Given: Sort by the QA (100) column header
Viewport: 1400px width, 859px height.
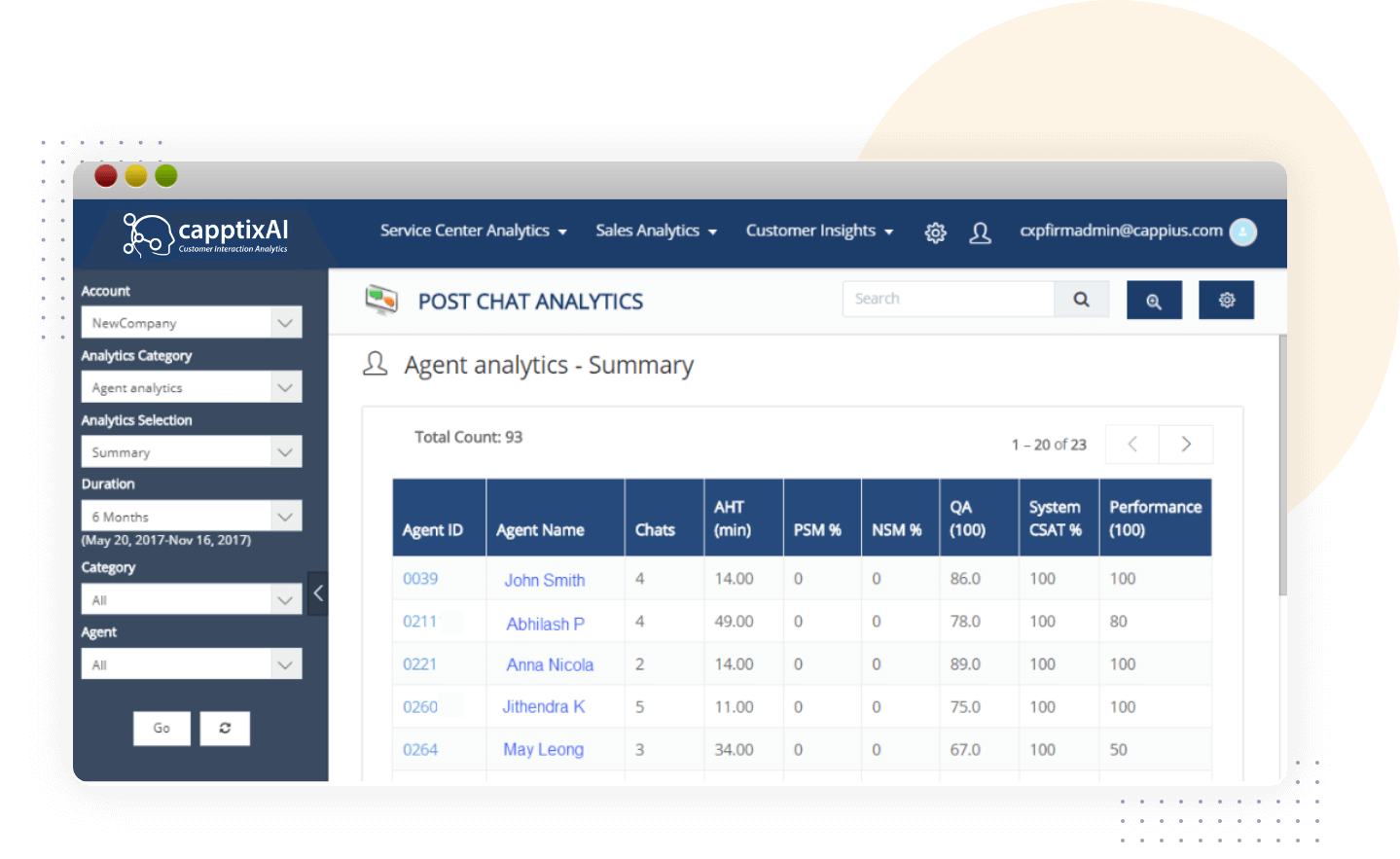Looking at the screenshot, I should [x=979, y=518].
